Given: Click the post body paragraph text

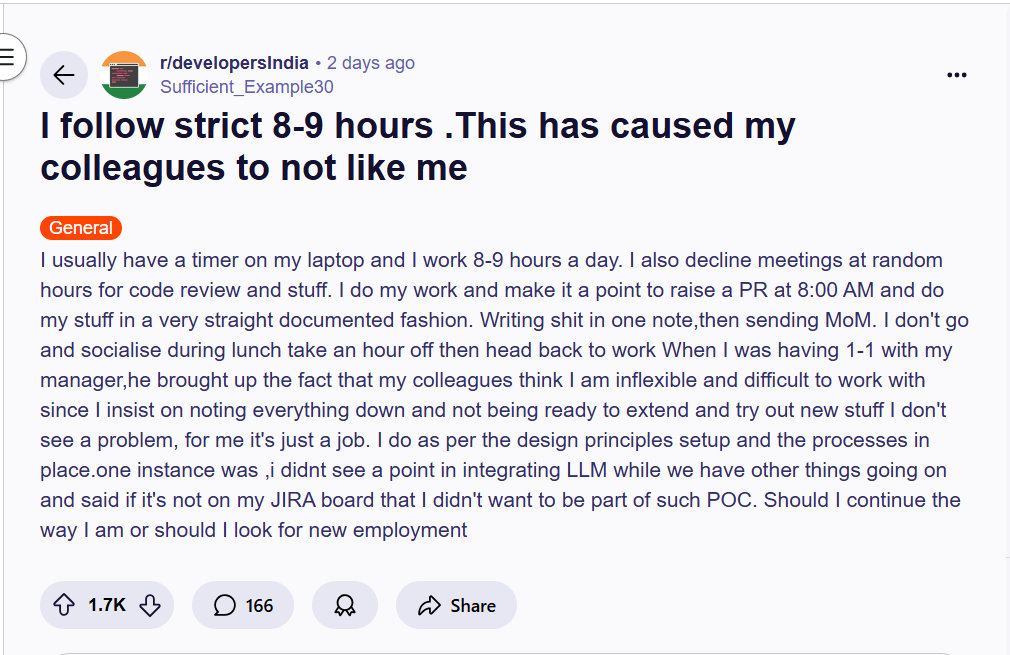Looking at the screenshot, I should click(500, 395).
